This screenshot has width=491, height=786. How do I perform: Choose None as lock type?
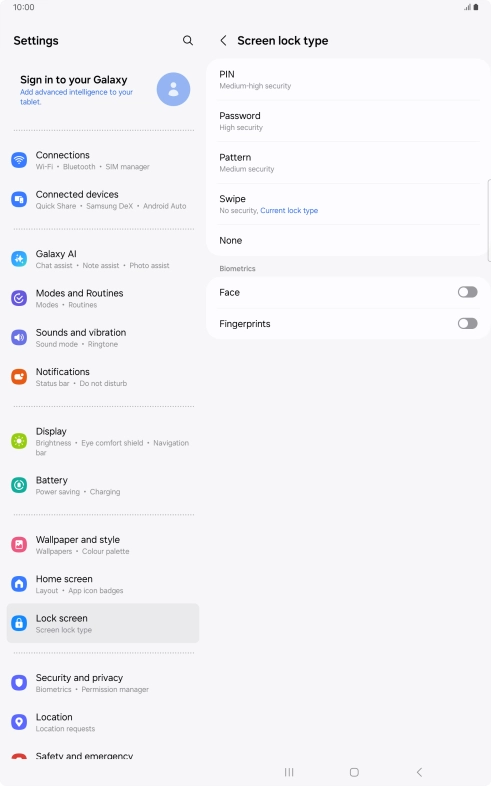click(x=349, y=241)
